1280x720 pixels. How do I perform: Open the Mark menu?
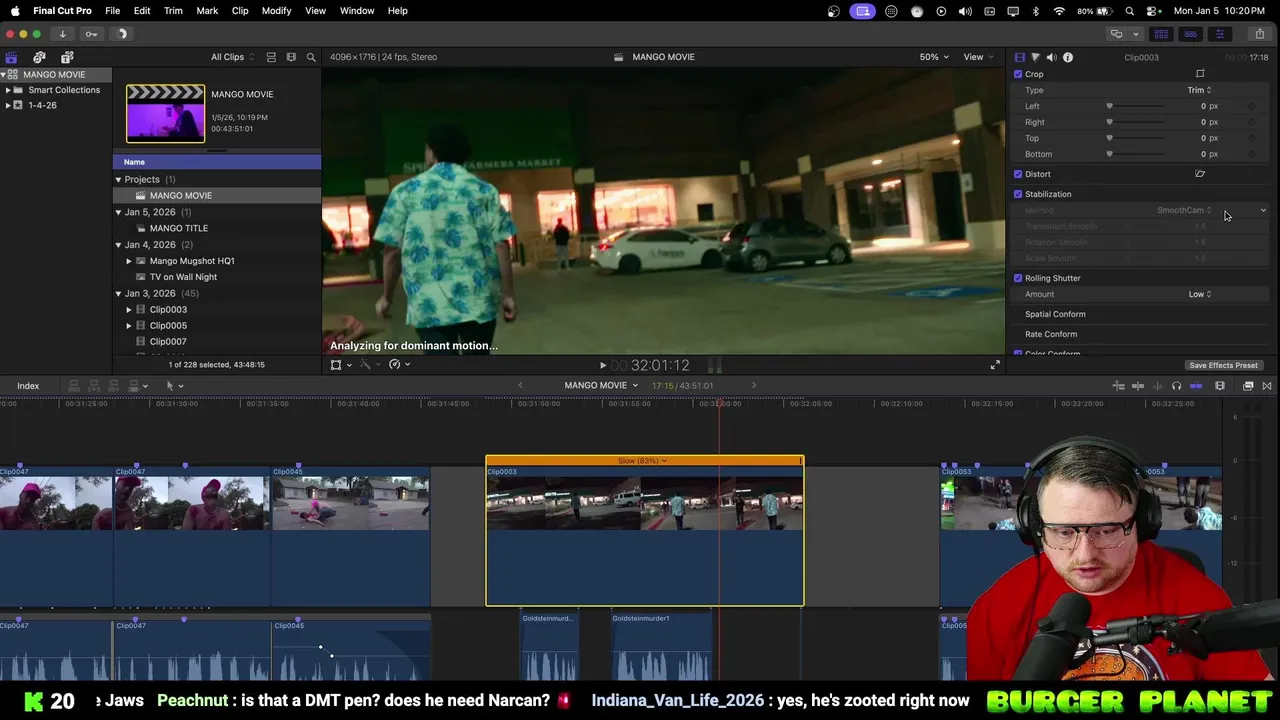(x=207, y=11)
